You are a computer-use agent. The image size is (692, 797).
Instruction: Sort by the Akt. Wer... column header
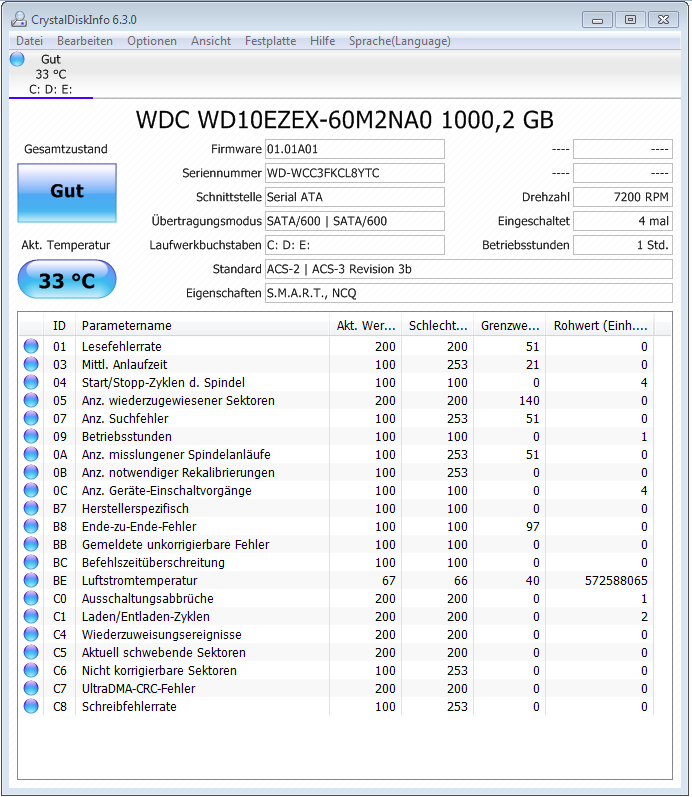(x=366, y=325)
